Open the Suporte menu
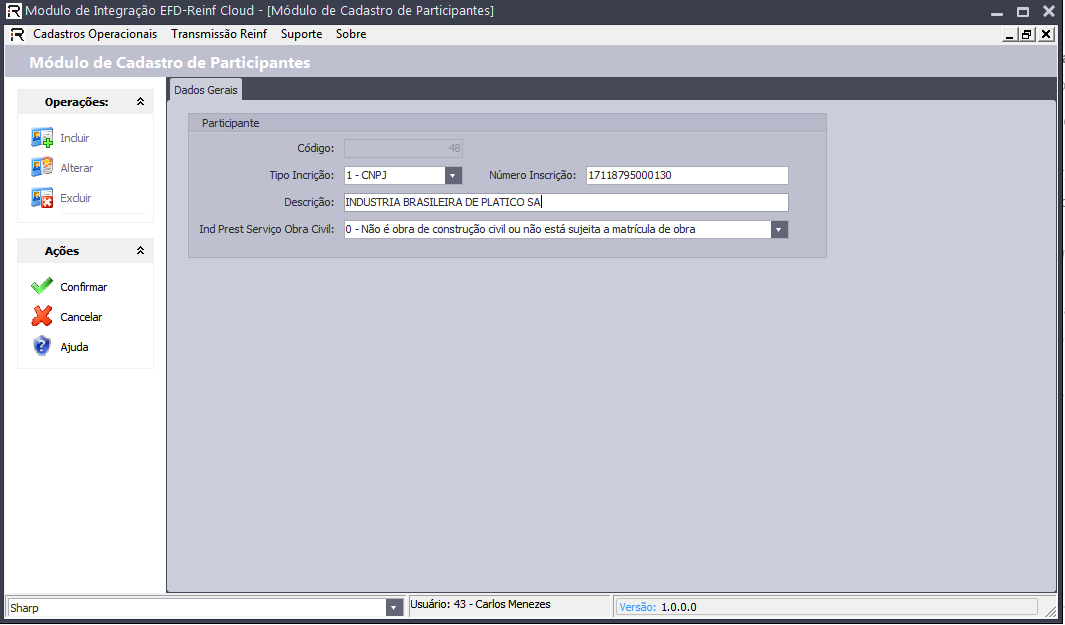The image size is (1065, 625). pyautogui.click(x=302, y=34)
